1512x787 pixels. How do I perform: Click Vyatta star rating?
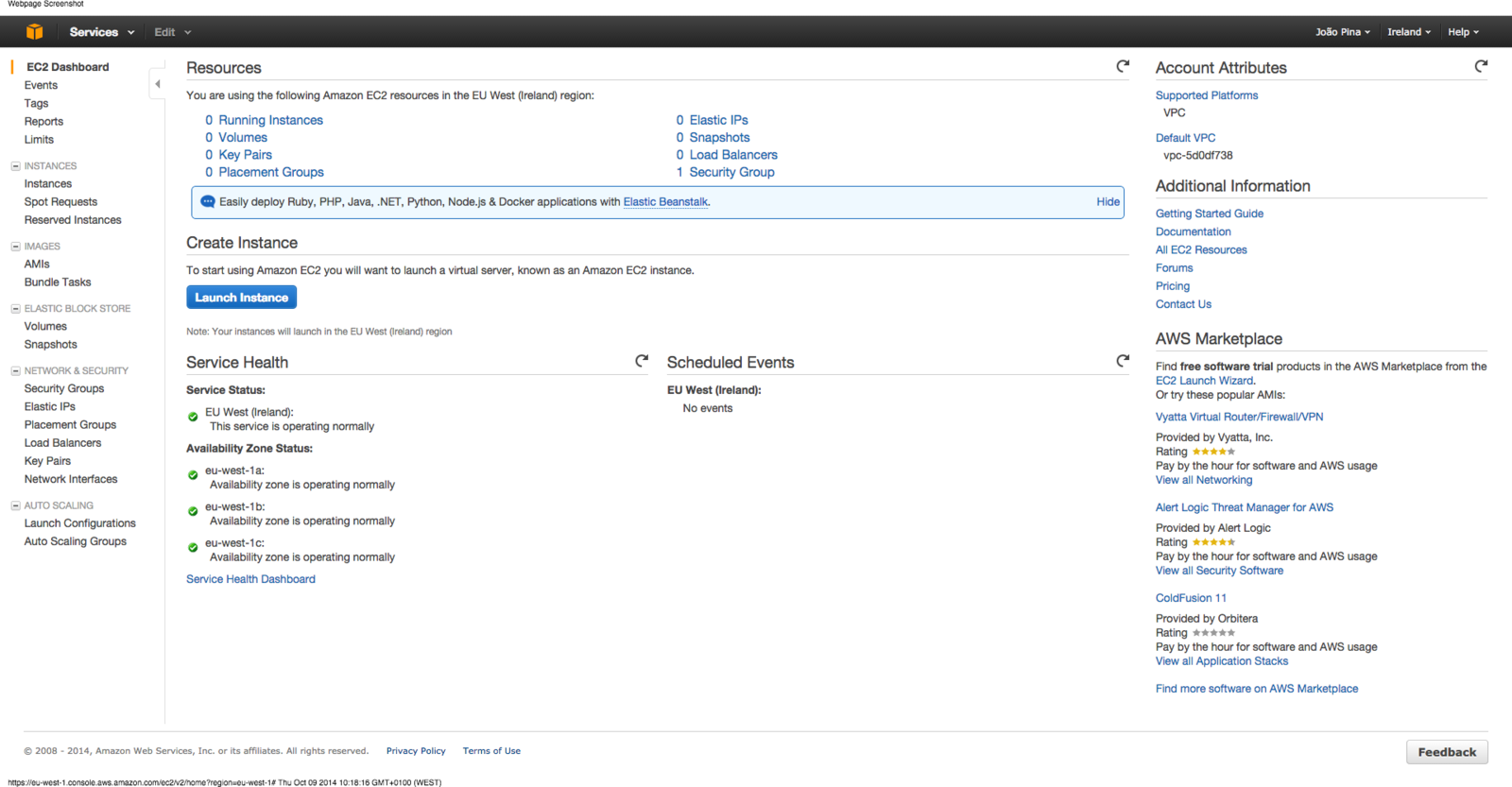(x=1213, y=452)
